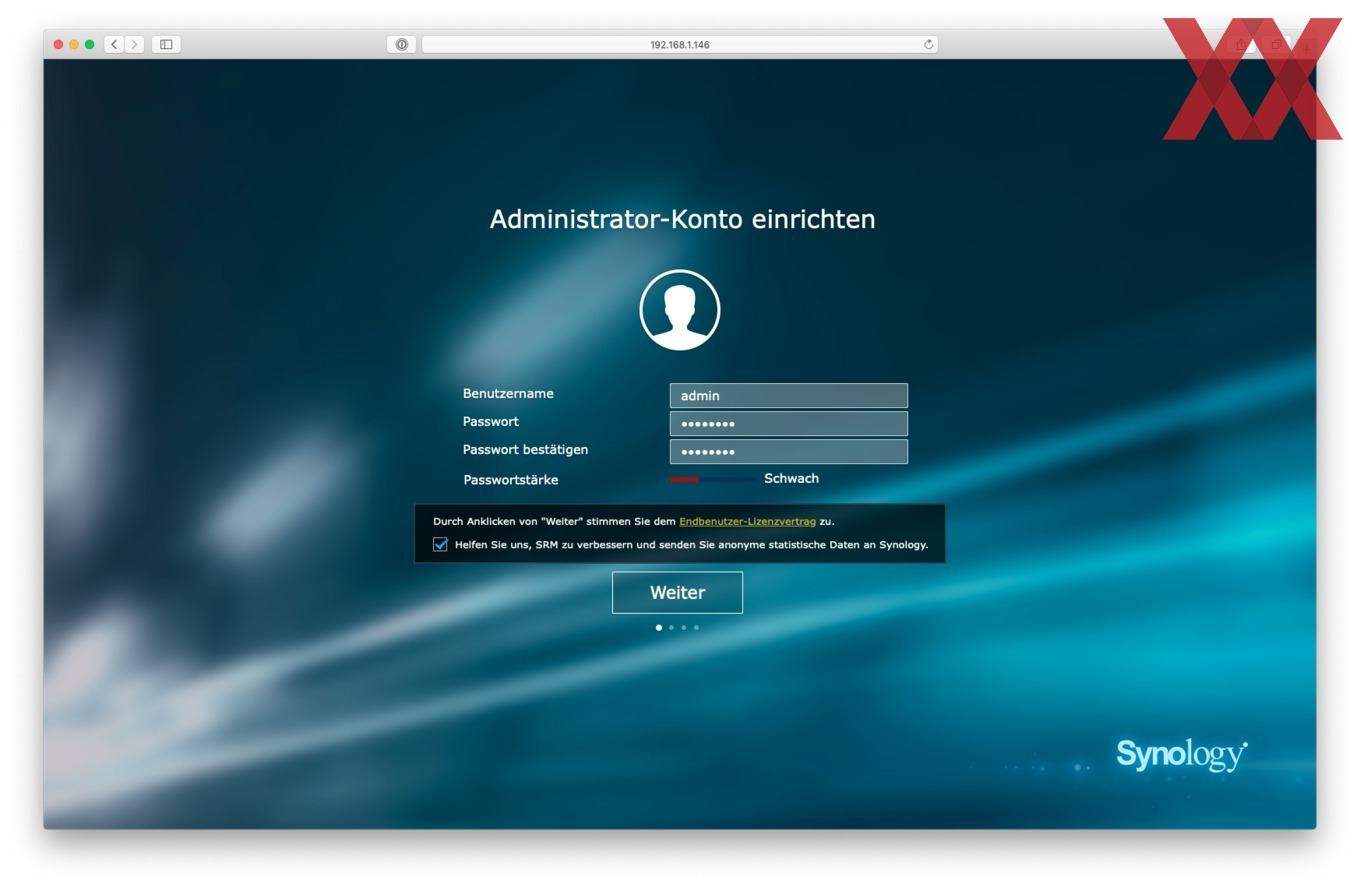Focus the Passwort bestätigen field
1360x887 pixels.
789,451
